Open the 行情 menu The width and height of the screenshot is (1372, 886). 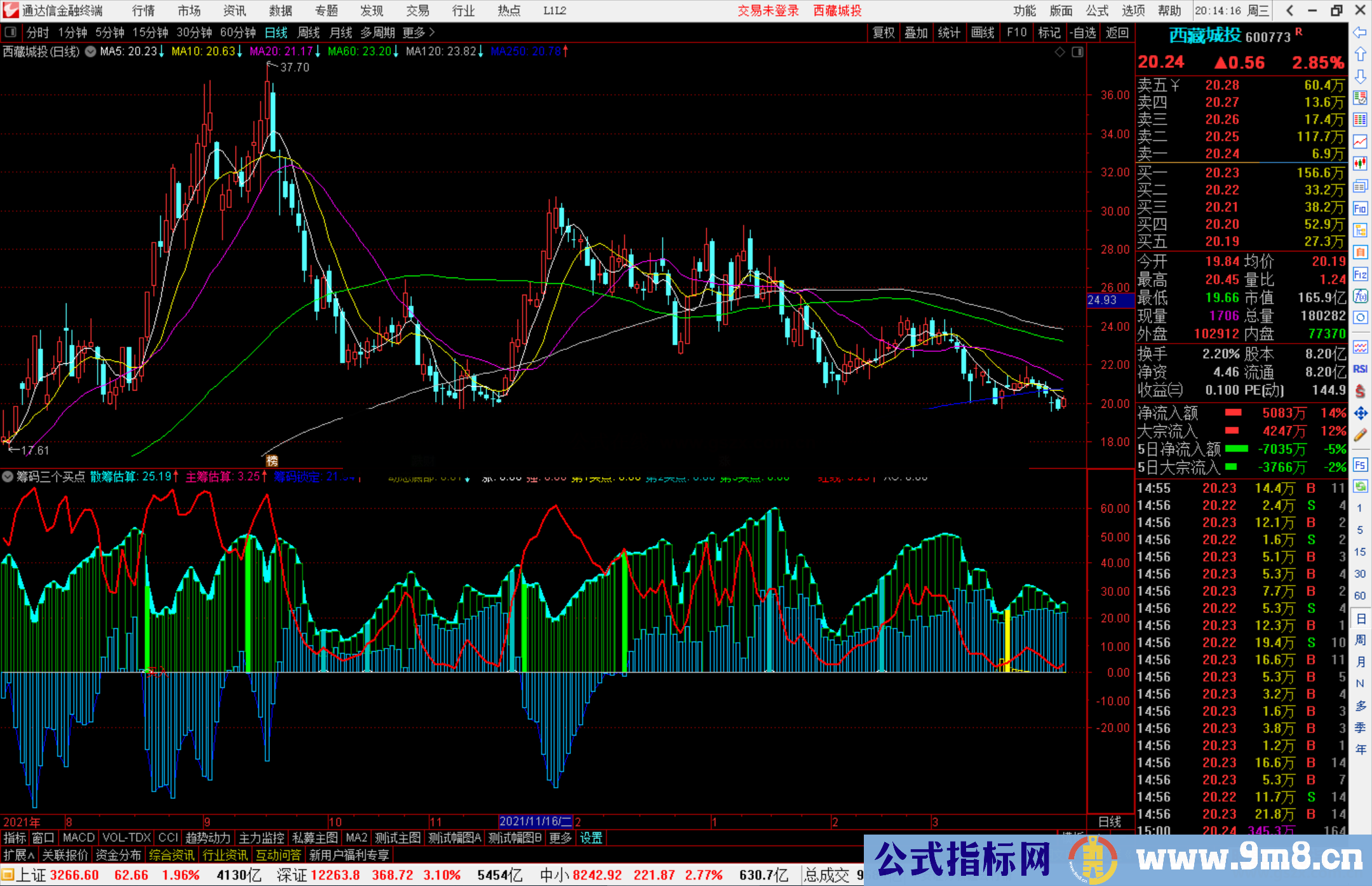coord(143,11)
